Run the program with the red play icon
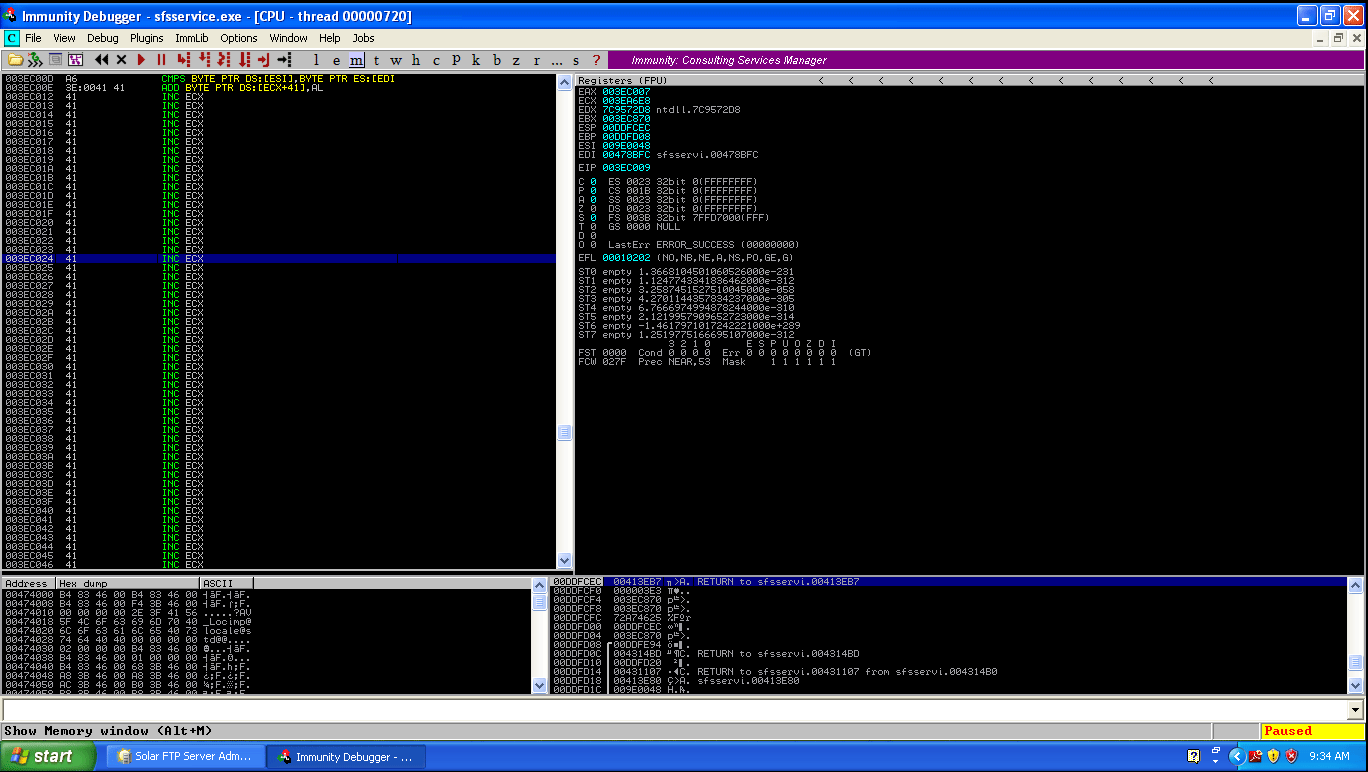This screenshot has width=1368, height=772. point(141,60)
